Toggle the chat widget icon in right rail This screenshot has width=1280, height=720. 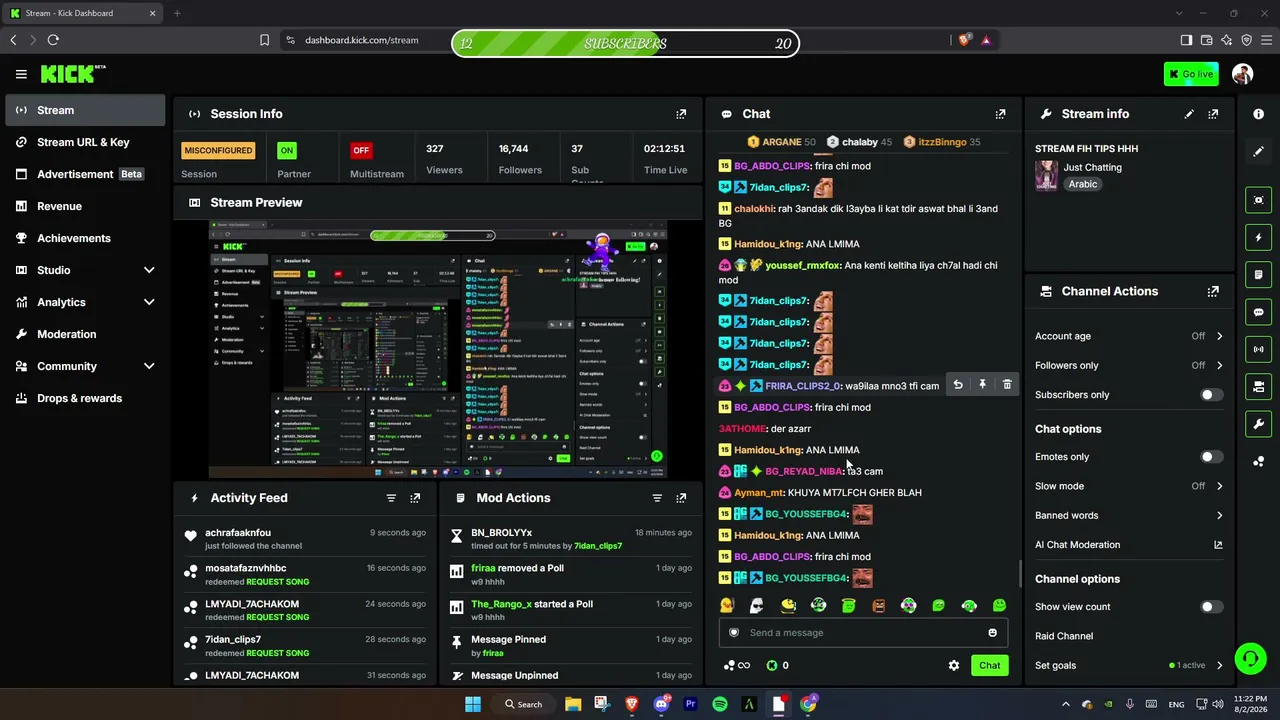pyautogui.click(x=1259, y=312)
